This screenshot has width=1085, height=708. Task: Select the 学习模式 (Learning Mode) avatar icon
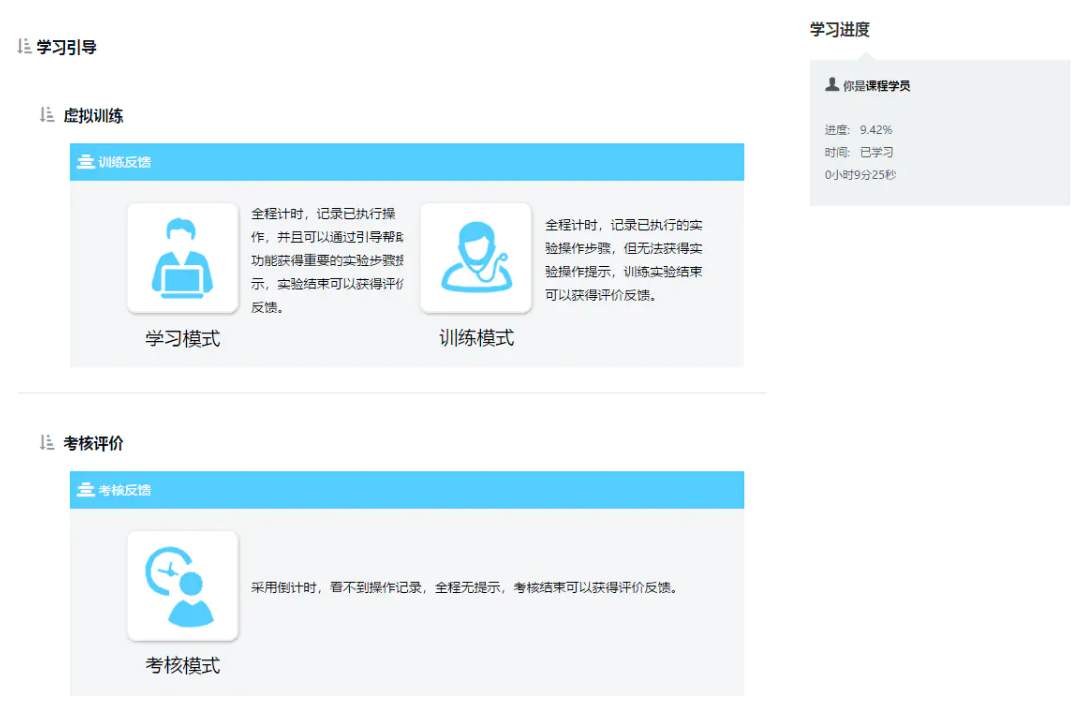click(x=182, y=257)
